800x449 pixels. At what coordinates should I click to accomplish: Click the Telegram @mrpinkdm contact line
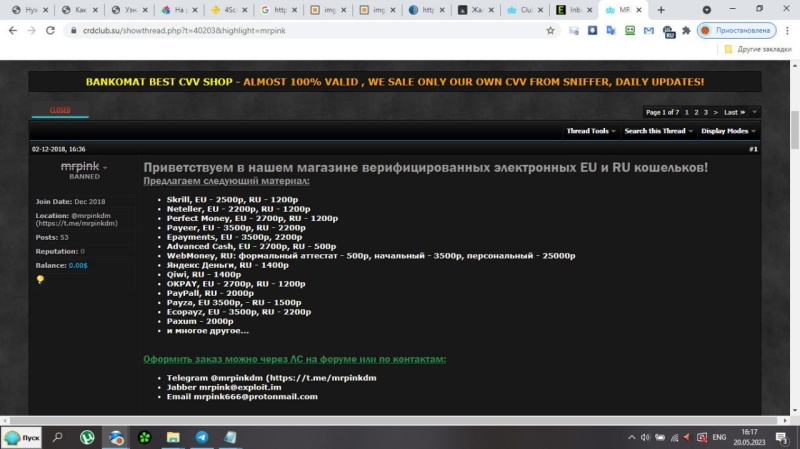click(x=271, y=378)
